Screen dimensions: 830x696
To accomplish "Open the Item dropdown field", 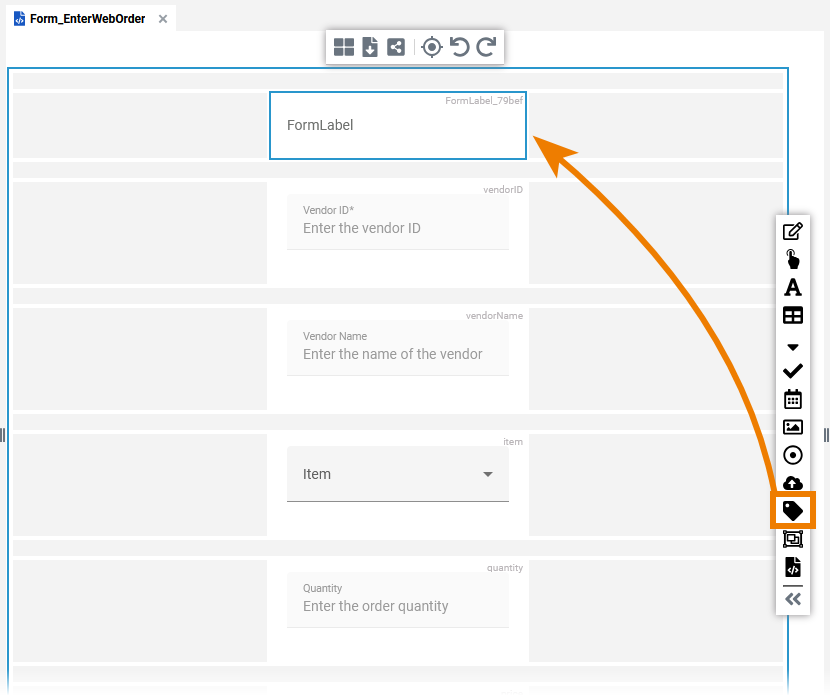I will [x=398, y=474].
